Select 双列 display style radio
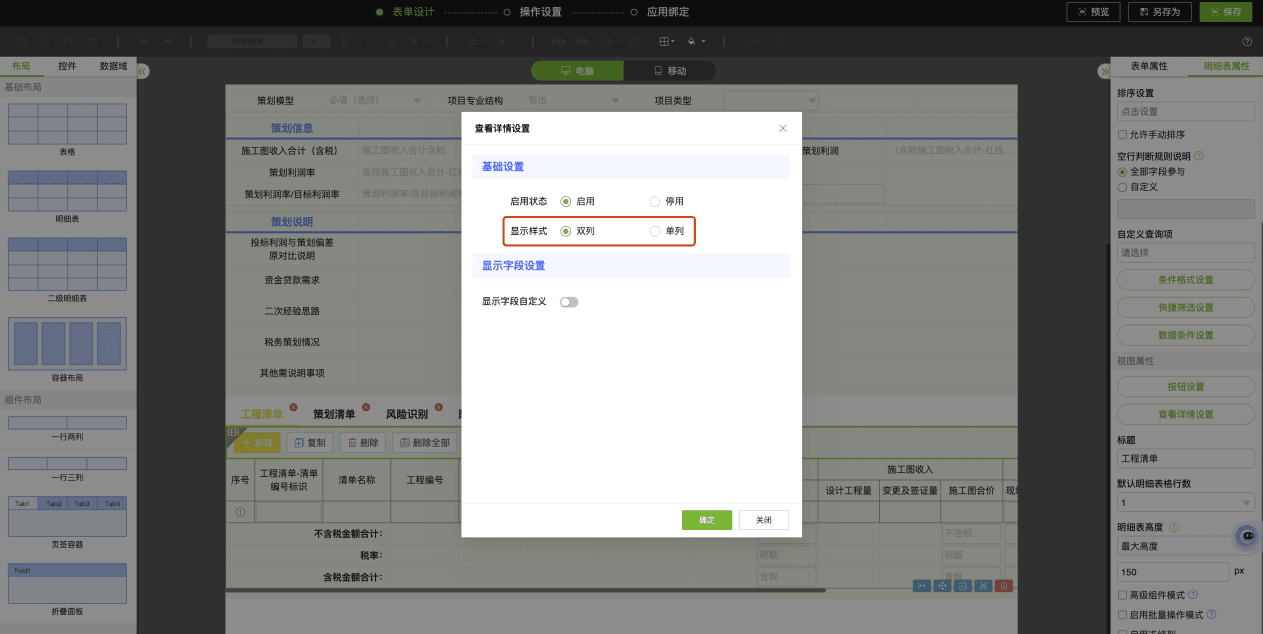Screen dimensions: 1263x634 click(x=566, y=231)
